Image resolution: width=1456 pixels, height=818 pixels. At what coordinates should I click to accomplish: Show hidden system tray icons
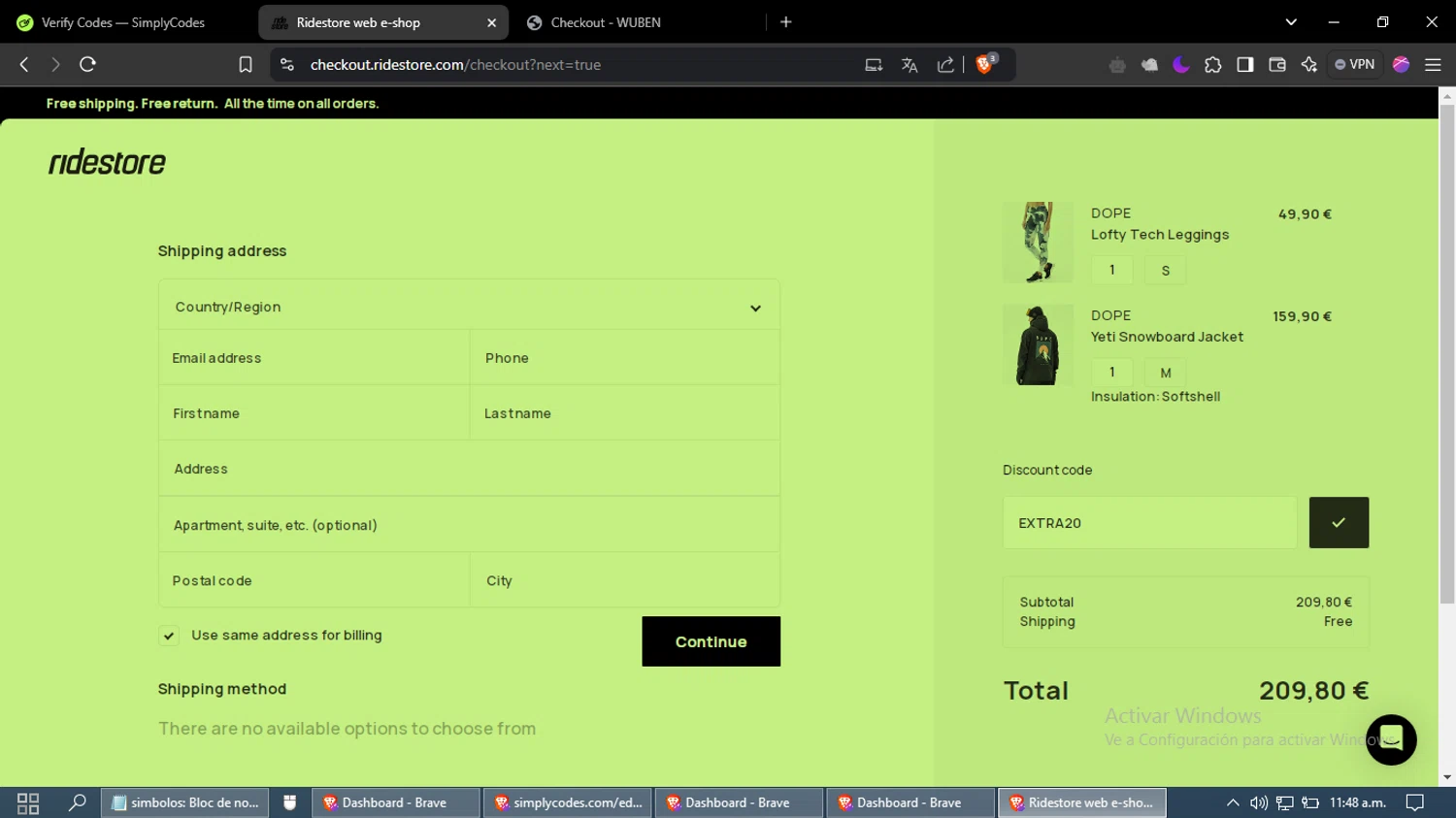(1233, 802)
